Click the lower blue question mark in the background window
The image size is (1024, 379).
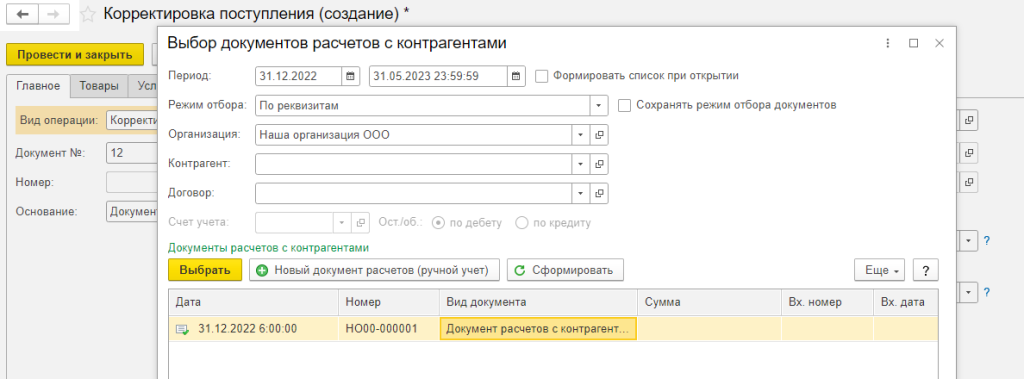987,291
